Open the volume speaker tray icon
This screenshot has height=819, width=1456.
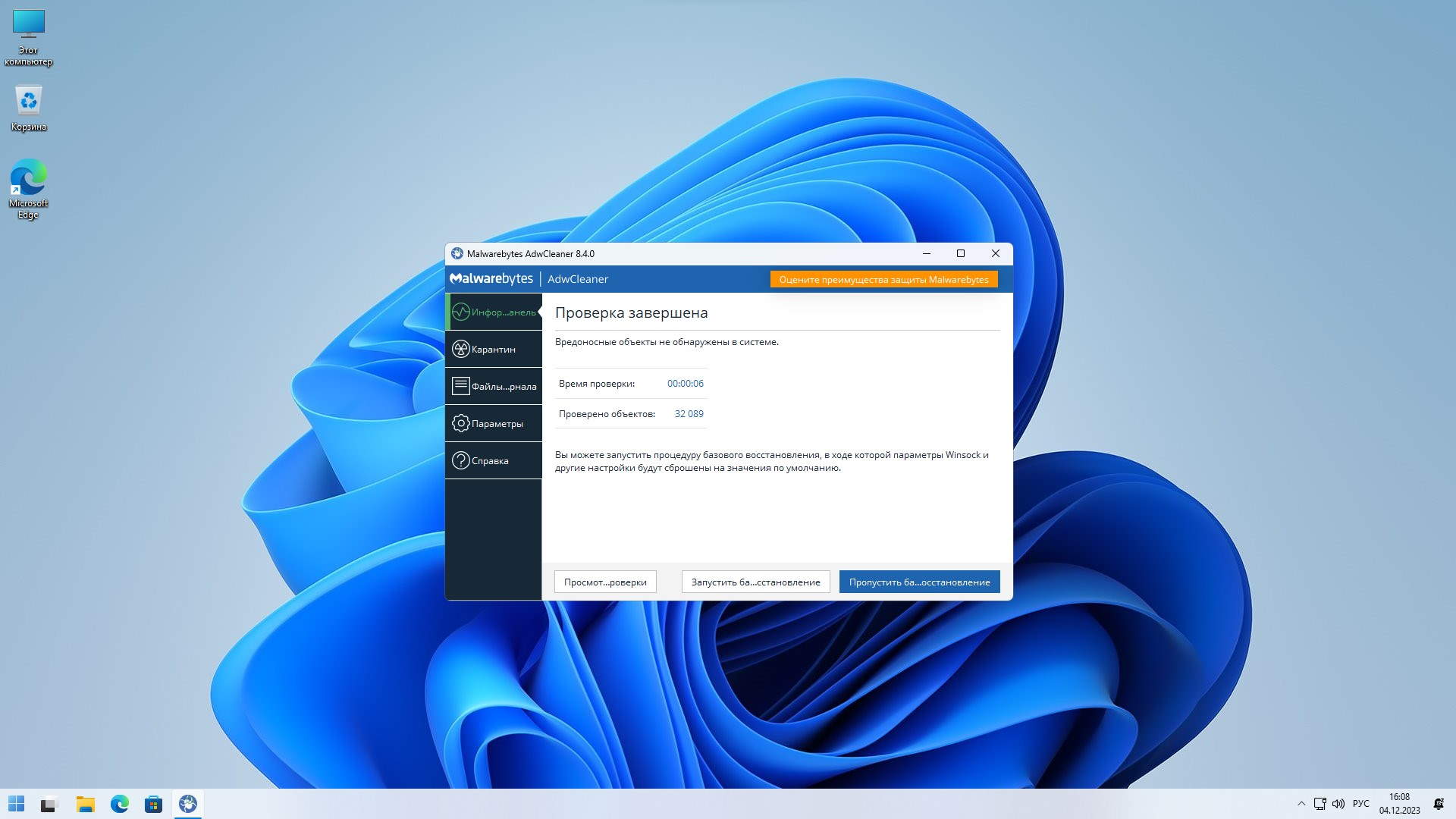point(1338,804)
